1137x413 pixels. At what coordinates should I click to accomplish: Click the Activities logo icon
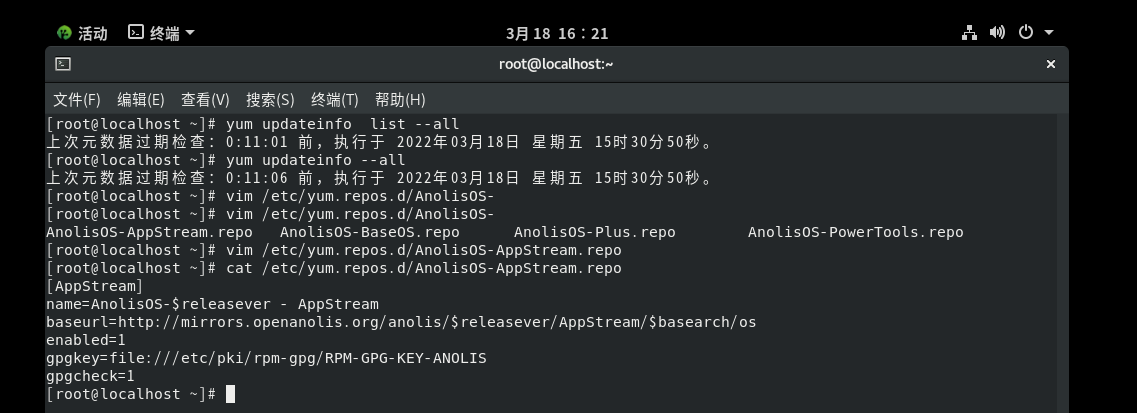point(65,33)
